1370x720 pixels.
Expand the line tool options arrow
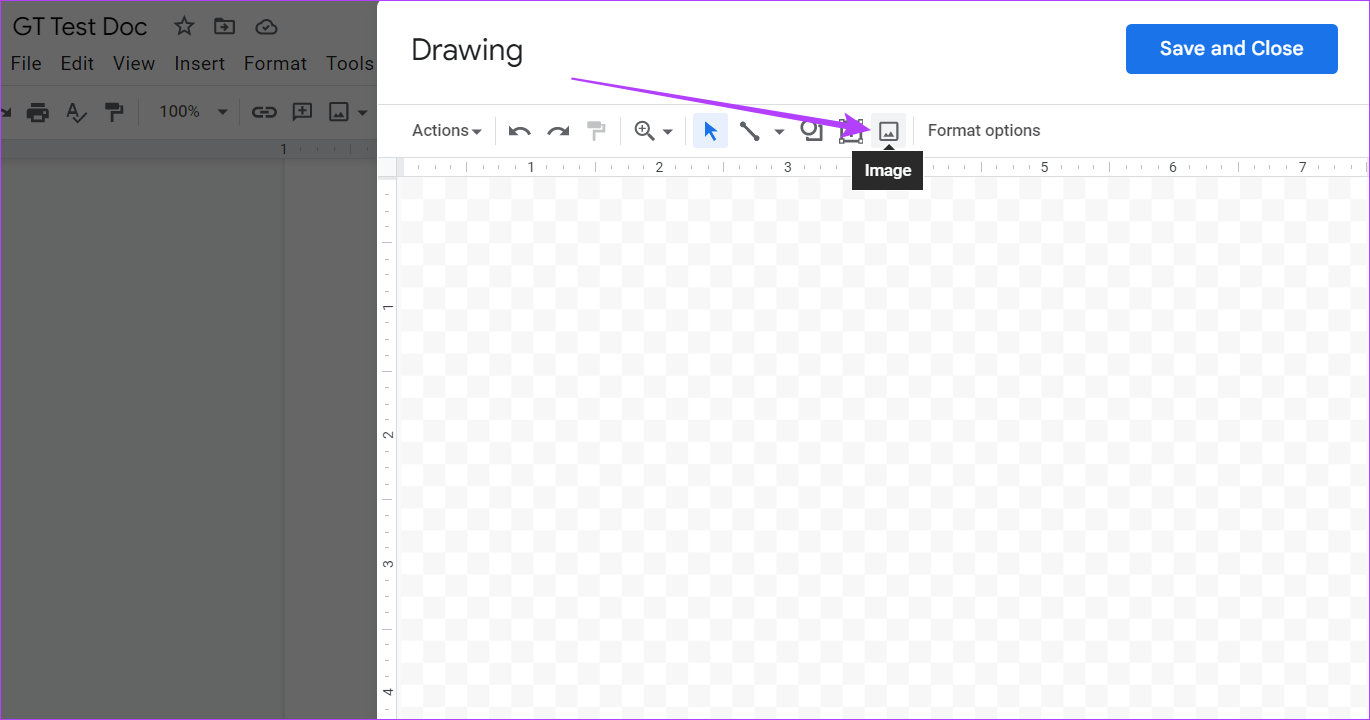[x=779, y=130]
